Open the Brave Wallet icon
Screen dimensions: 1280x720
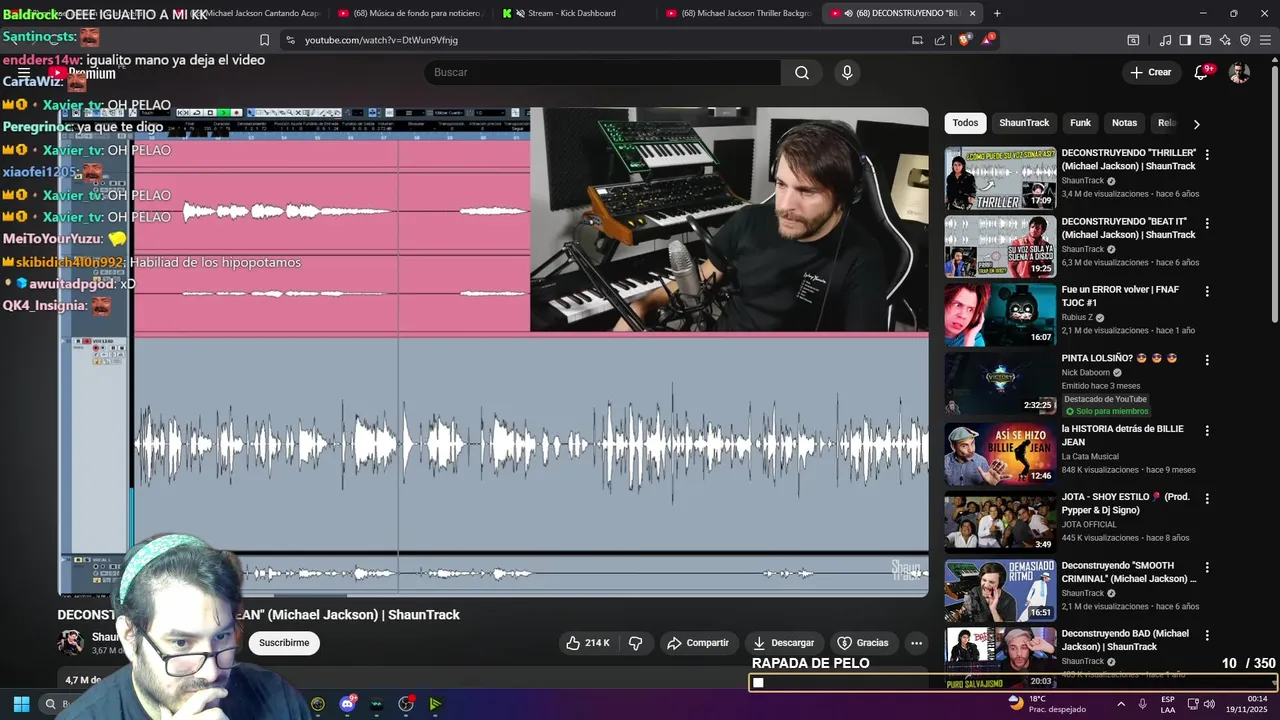tap(1205, 40)
